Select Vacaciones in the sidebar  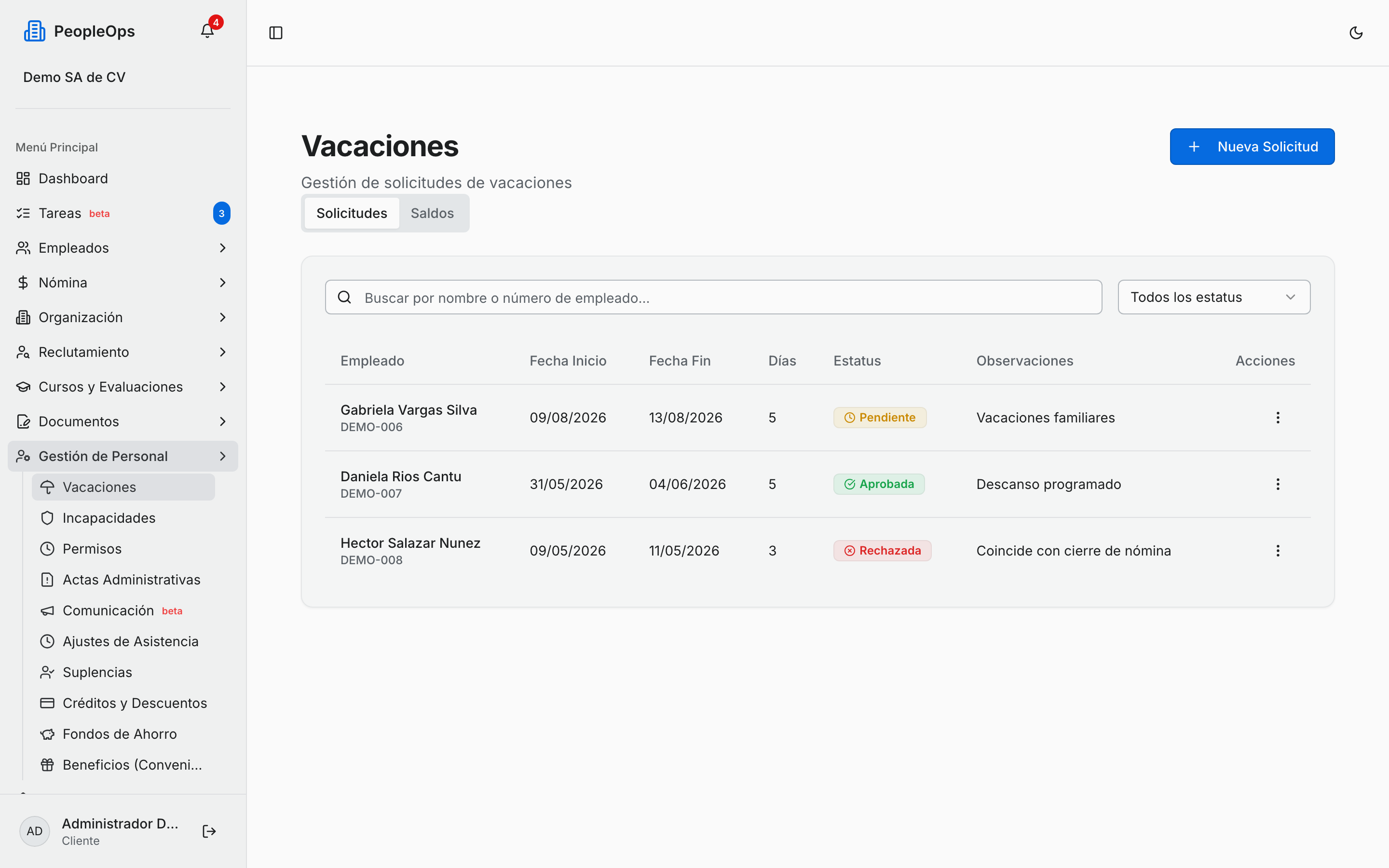click(x=123, y=487)
